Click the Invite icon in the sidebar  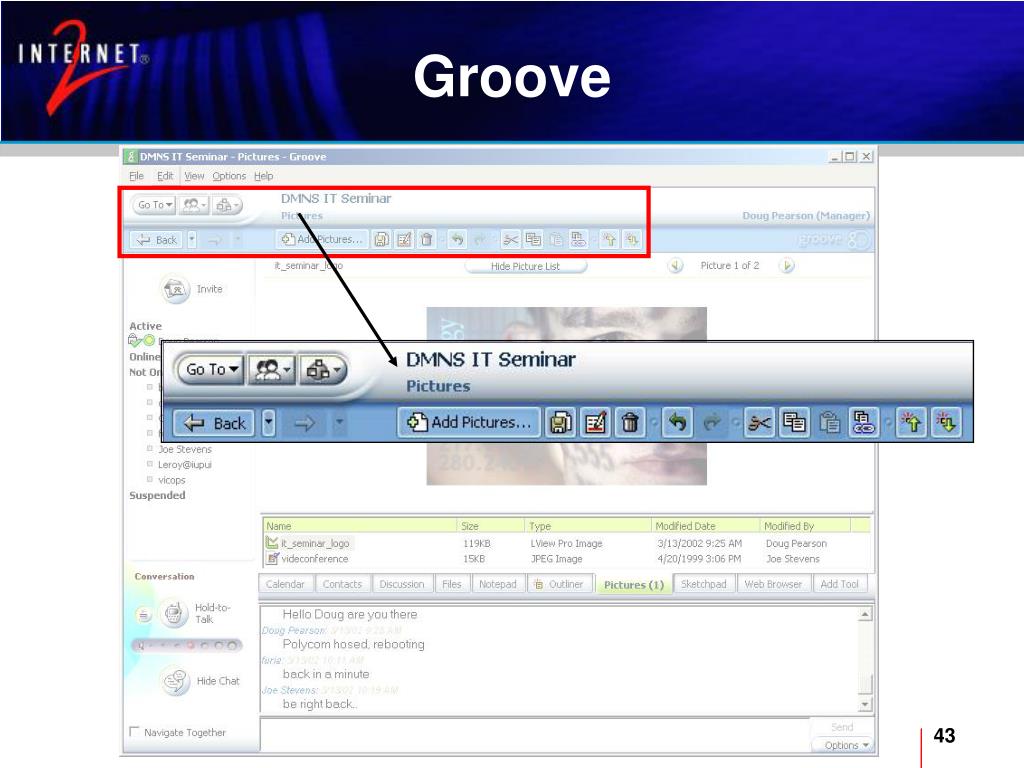175,289
